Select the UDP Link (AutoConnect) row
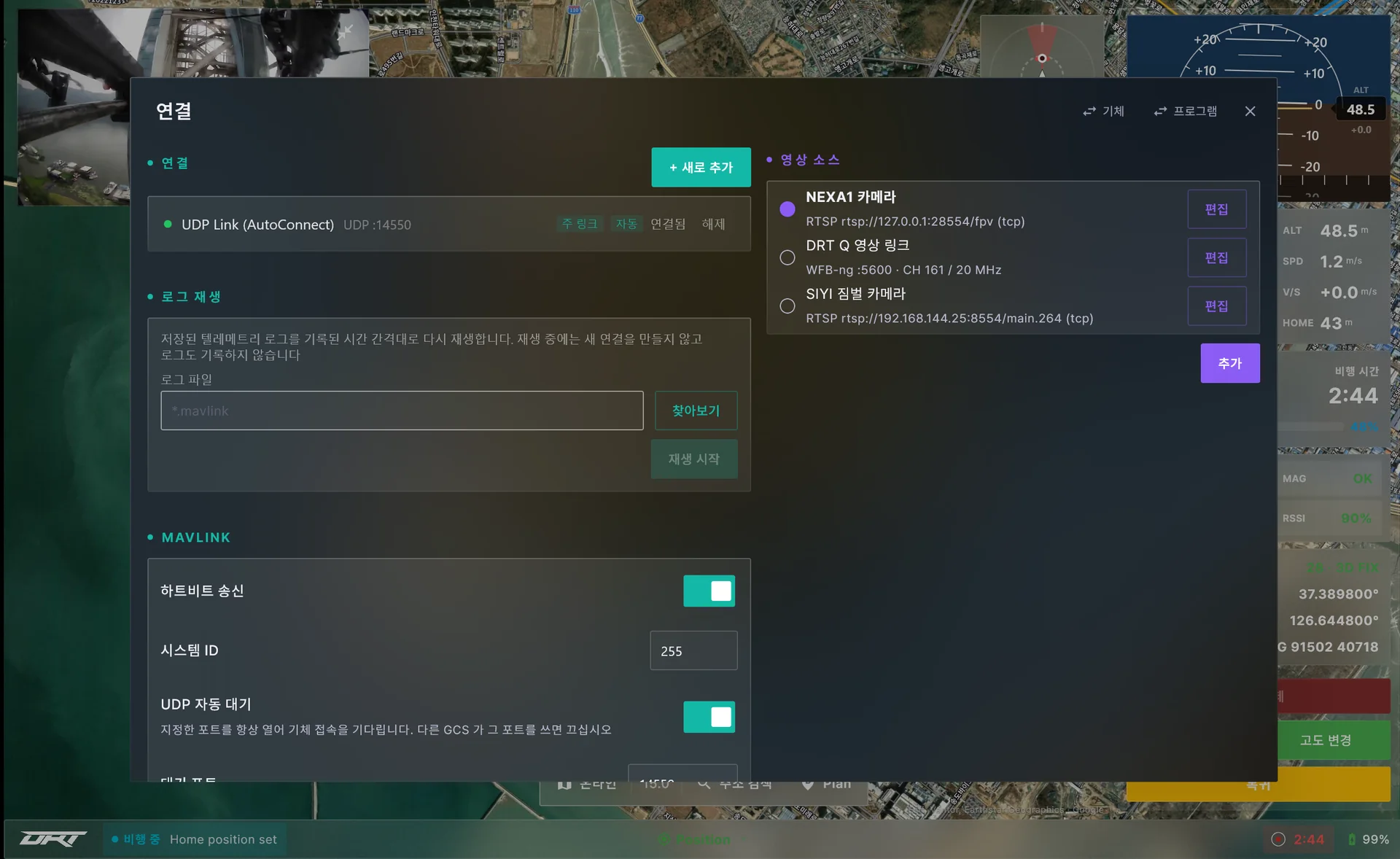The image size is (1400, 859). click(x=449, y=224)
